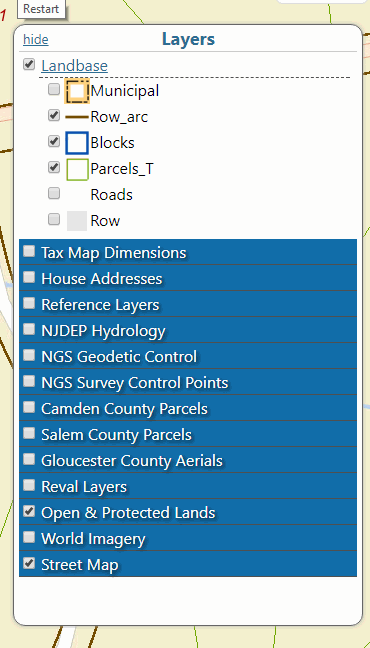
Task: Select the Street Map layer row
Action: 188,564
